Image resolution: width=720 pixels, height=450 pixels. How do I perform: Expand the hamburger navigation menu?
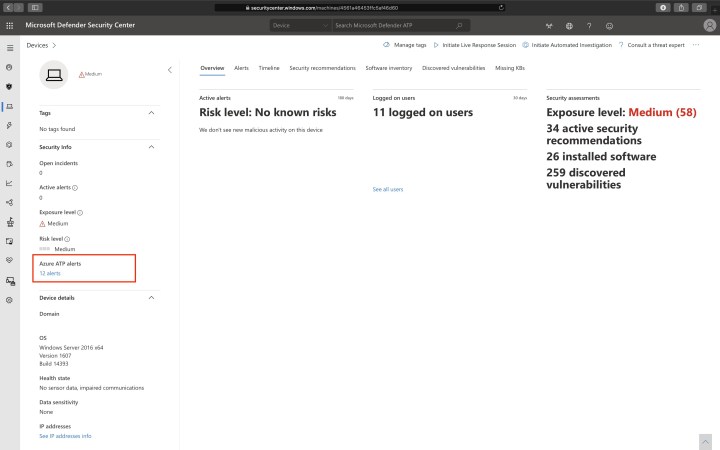point(10,47)
